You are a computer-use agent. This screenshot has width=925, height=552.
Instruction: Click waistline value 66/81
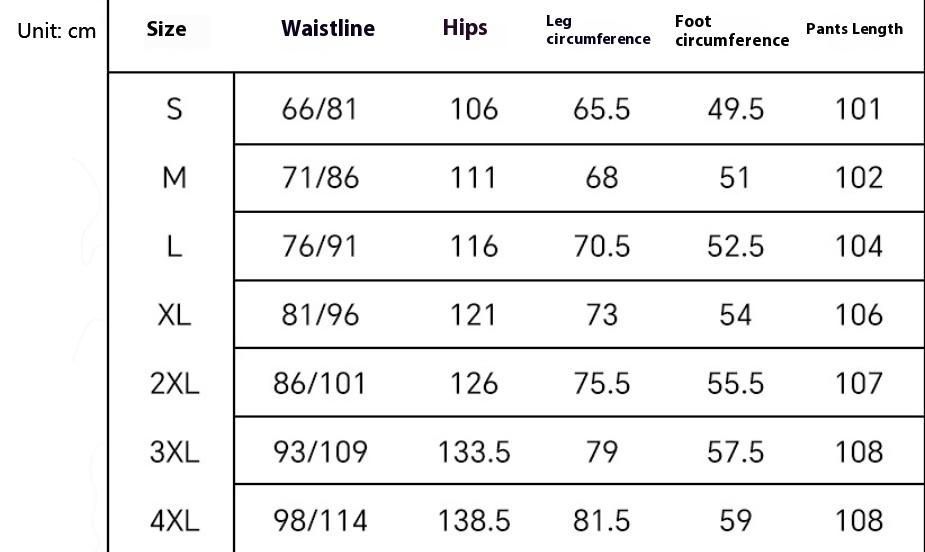[x=319, y=109]
